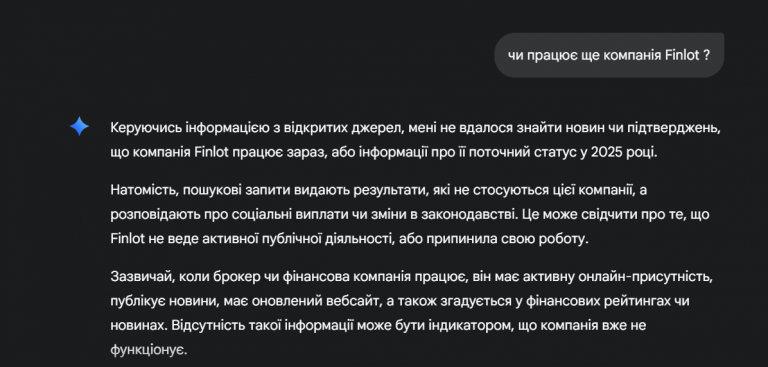Screen dimensions: 768x367
Task: Click "Зазвичай" starting the third paragraph
Action: pos(141,276)
